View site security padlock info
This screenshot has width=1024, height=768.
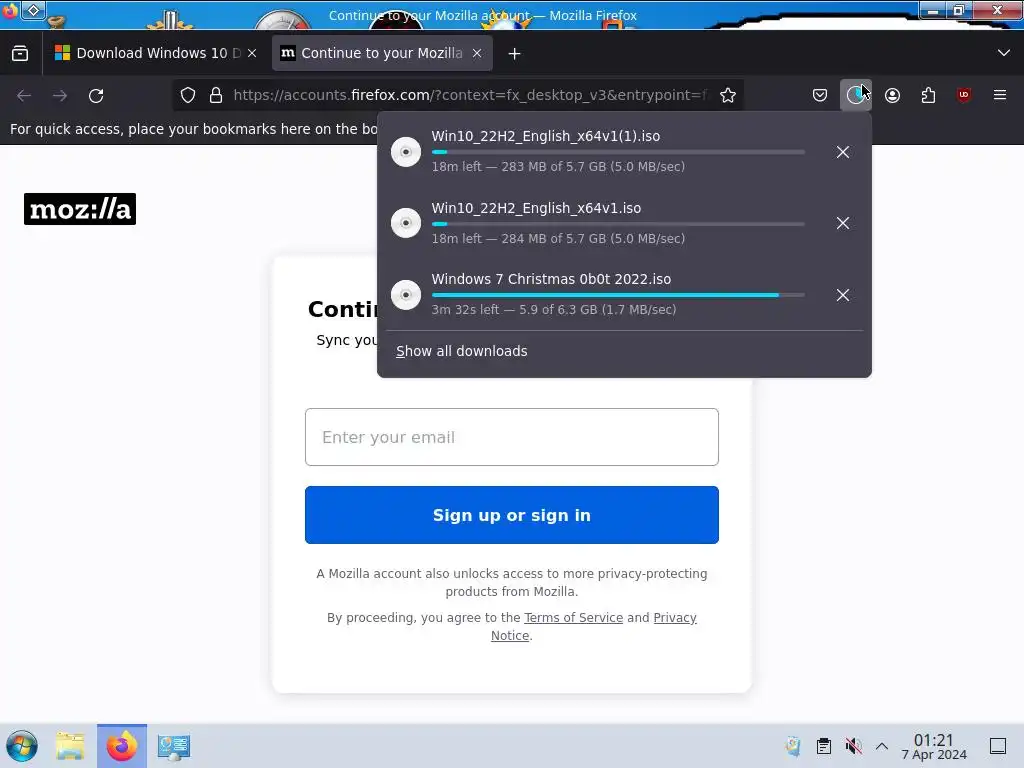coord(216,95)
